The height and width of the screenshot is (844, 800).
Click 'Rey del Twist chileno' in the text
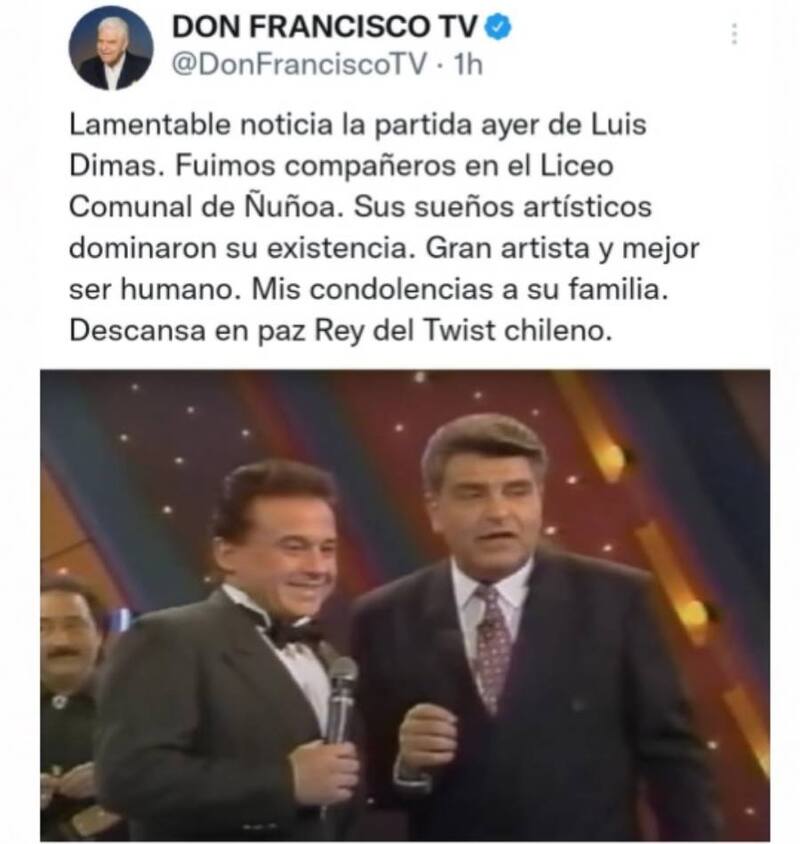click(463, 330)
